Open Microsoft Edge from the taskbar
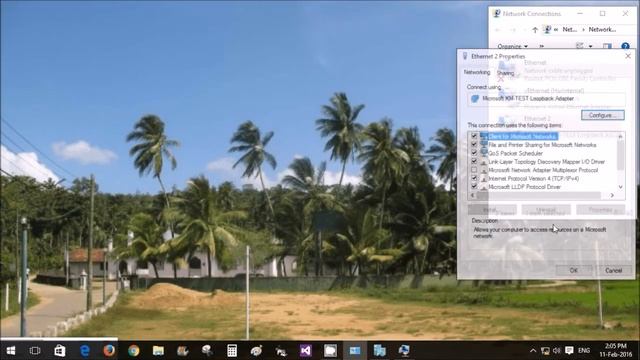The image size is (640, 360). tap(84, 351)
